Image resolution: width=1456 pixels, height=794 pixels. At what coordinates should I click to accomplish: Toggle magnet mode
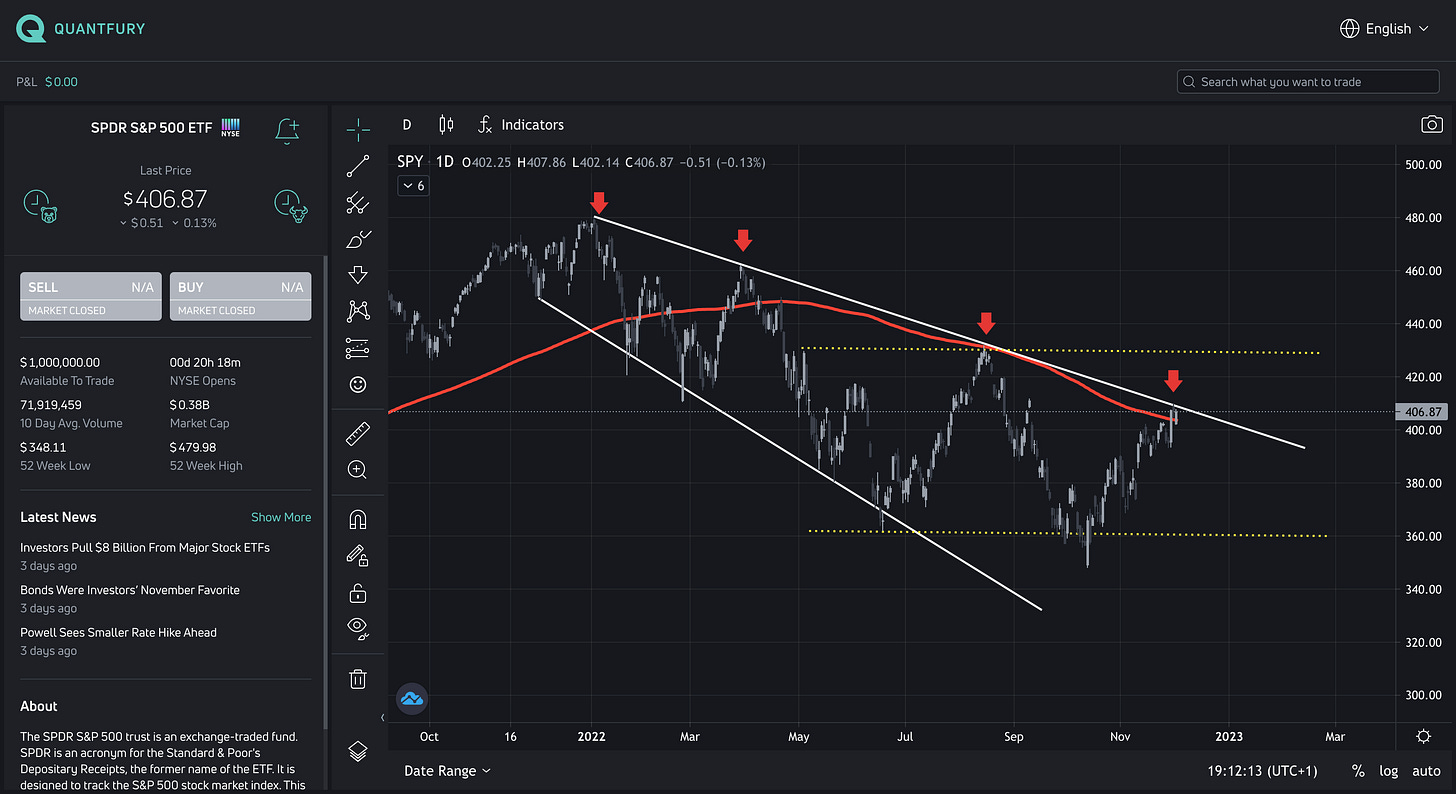(x=358, y=519)
